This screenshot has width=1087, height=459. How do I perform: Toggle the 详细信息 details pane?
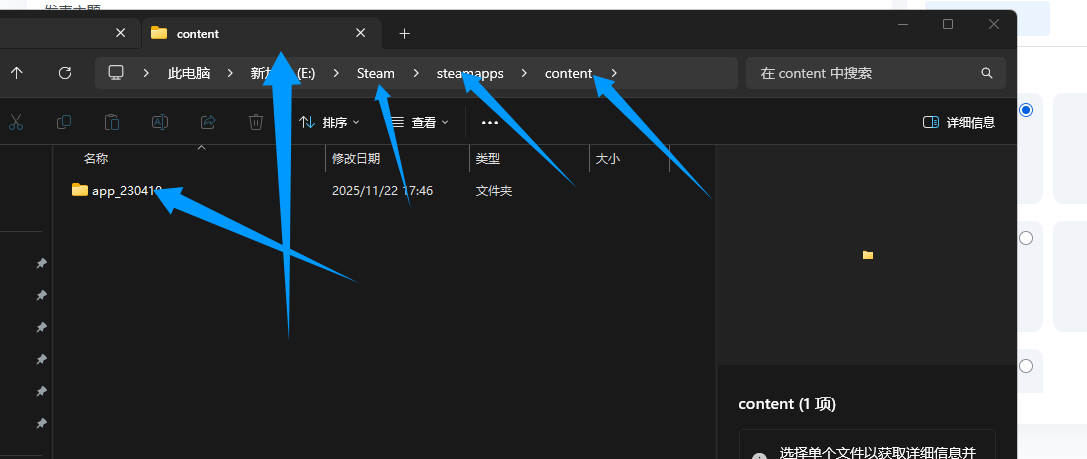[958, 122]
